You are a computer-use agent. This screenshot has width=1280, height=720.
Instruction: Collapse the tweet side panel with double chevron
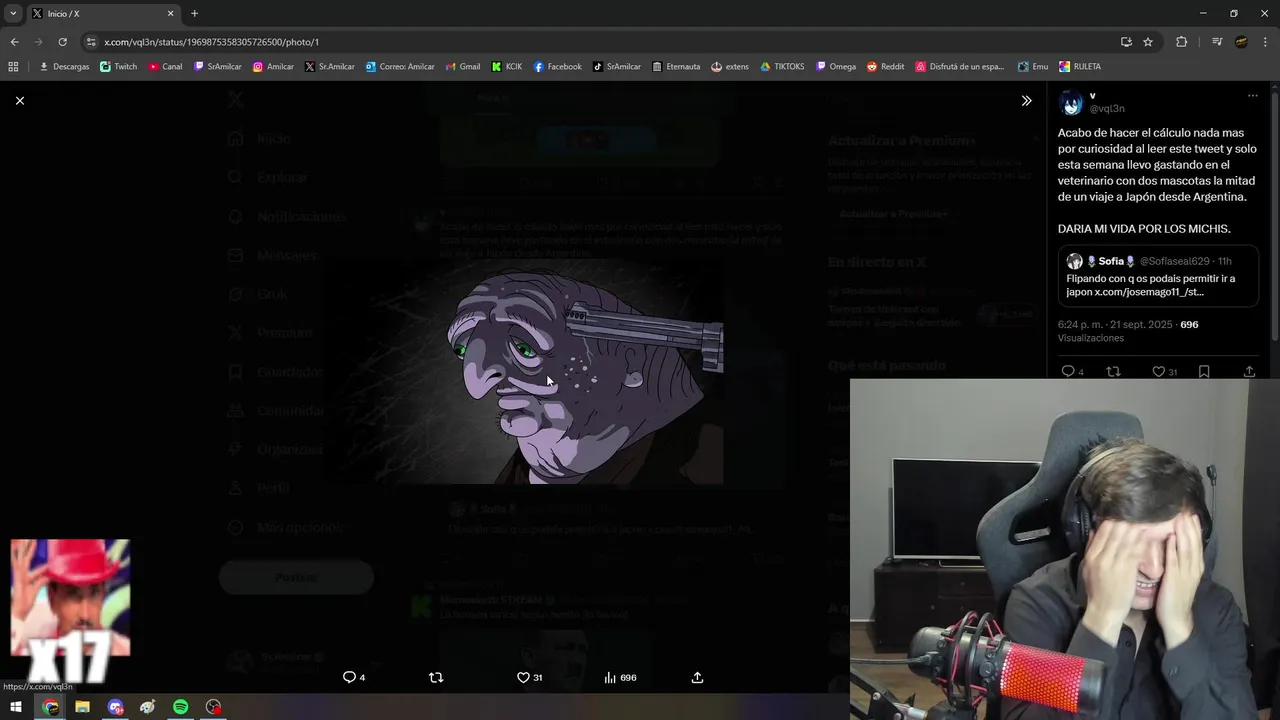1026,101
